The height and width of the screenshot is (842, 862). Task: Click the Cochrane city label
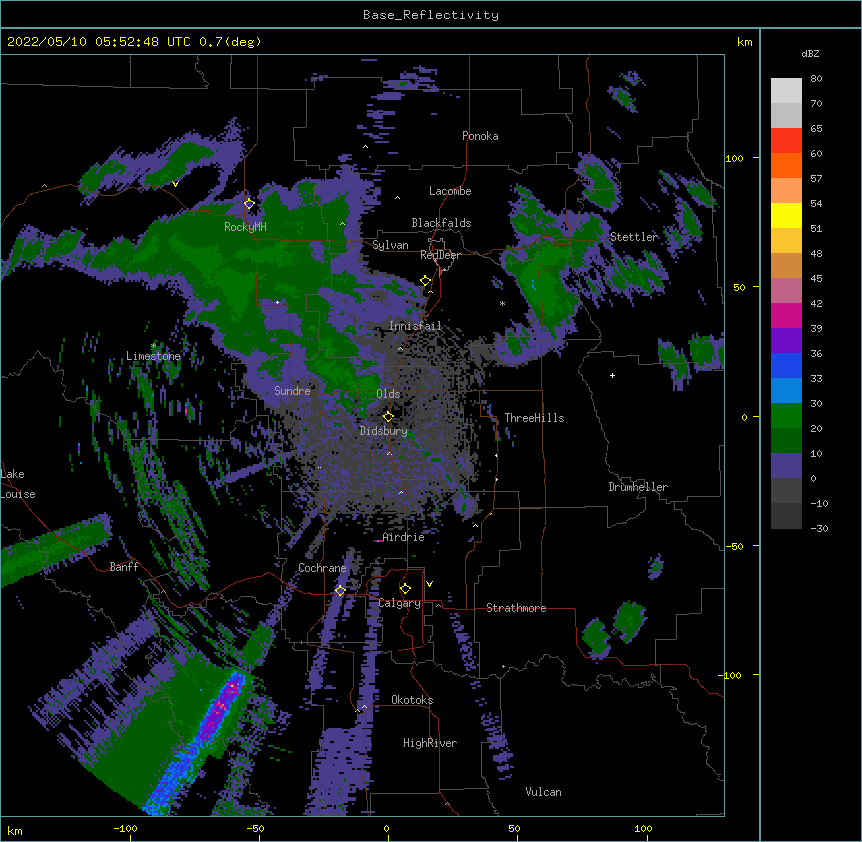click(x=322, y=568)
